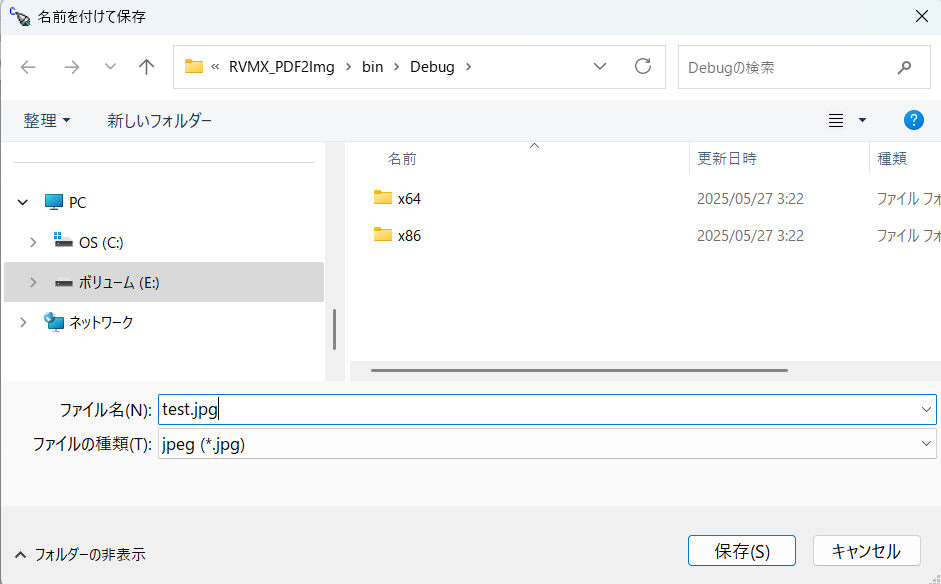The image size is (941, 584).
Task: Open the view layout options icon
Action: 837,120
